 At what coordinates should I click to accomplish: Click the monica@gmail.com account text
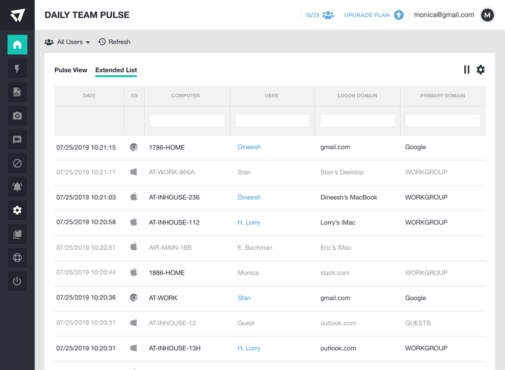pos(444,15)
